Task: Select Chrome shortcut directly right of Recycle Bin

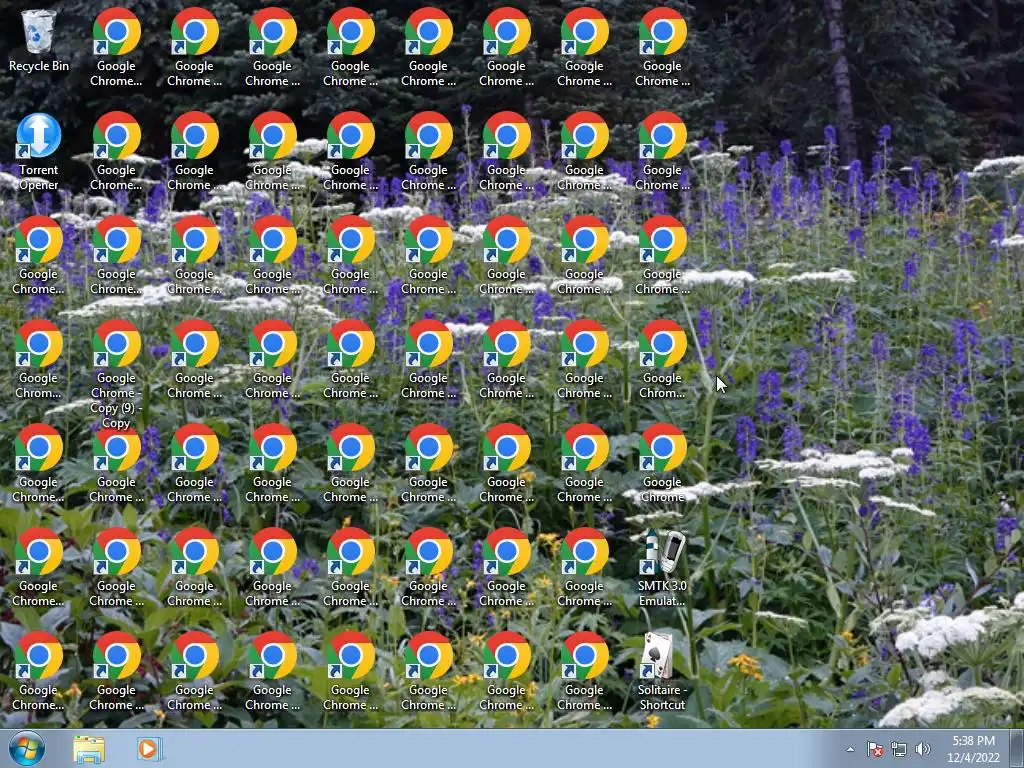Action: (x=116, y=48)
